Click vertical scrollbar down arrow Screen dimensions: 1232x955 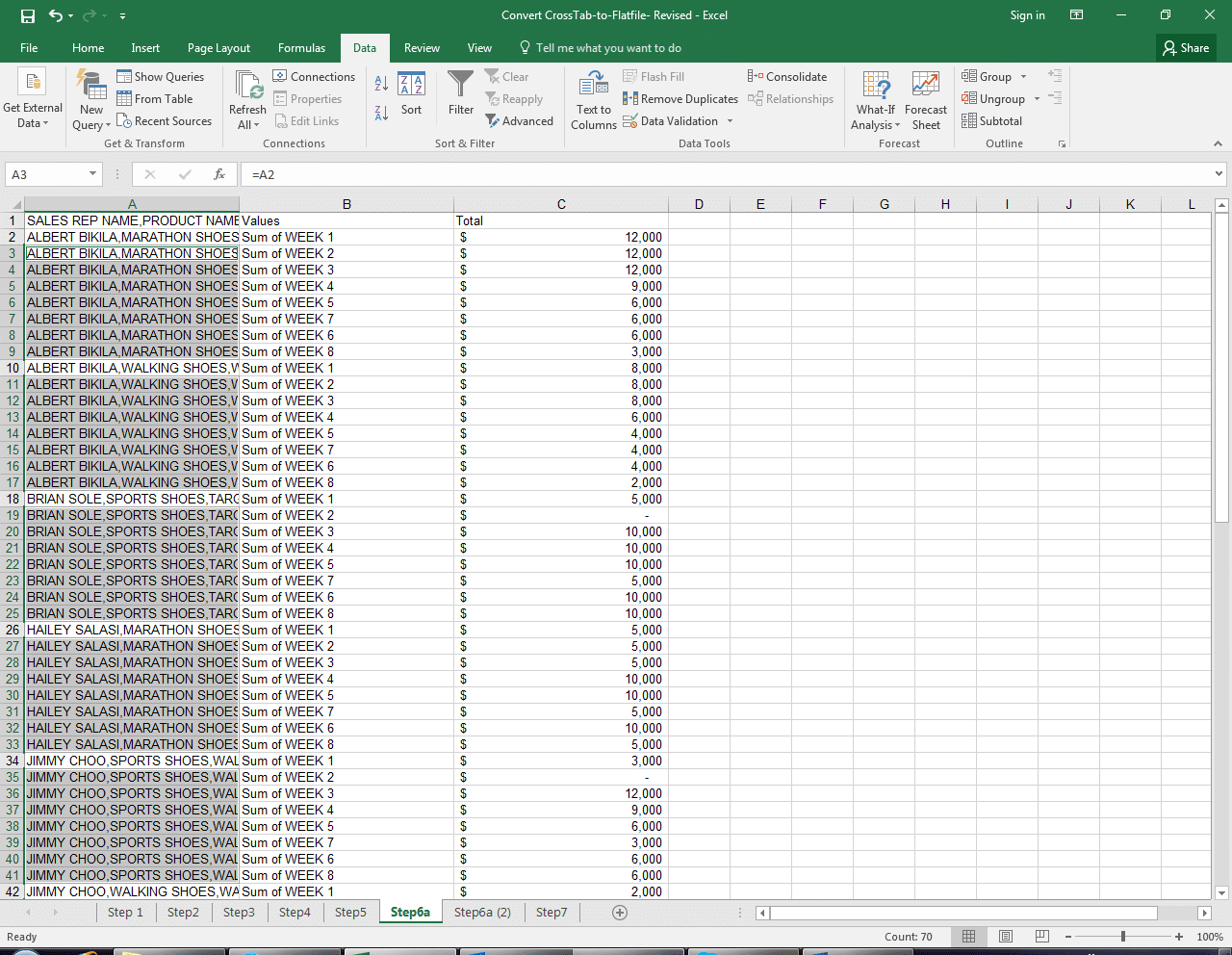pyautogui.click(x=1221, y=892)
